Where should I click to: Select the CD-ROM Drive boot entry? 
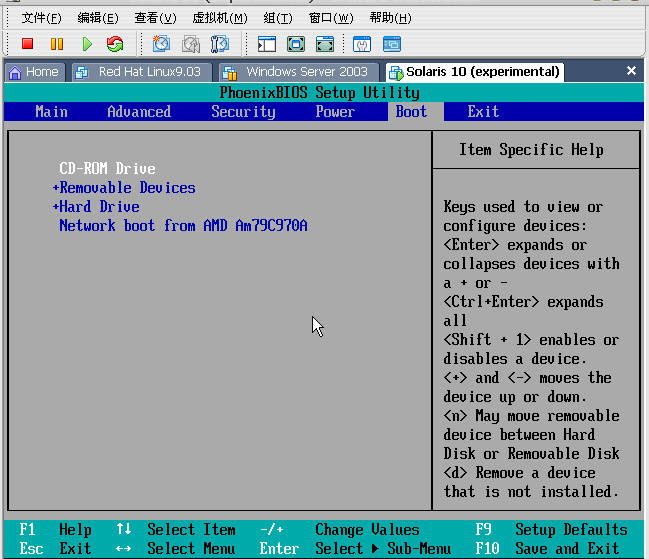pyautogui.click(x=107, y=168)
